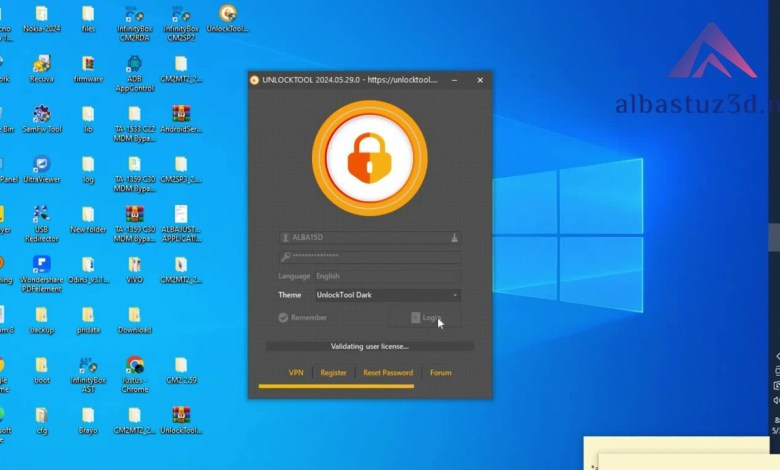
Task: Minimize the UnlockTool window
Action: pyautogui.click(x=455, y=80)
